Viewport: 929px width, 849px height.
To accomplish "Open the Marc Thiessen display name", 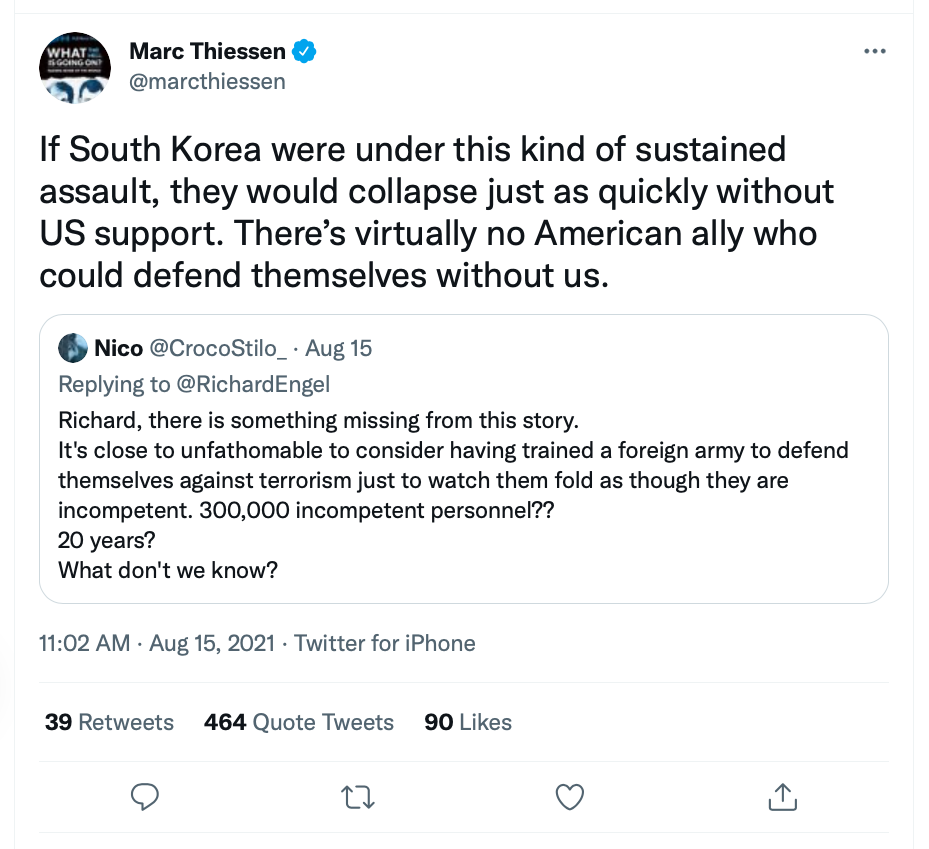I will coord(208,50).
